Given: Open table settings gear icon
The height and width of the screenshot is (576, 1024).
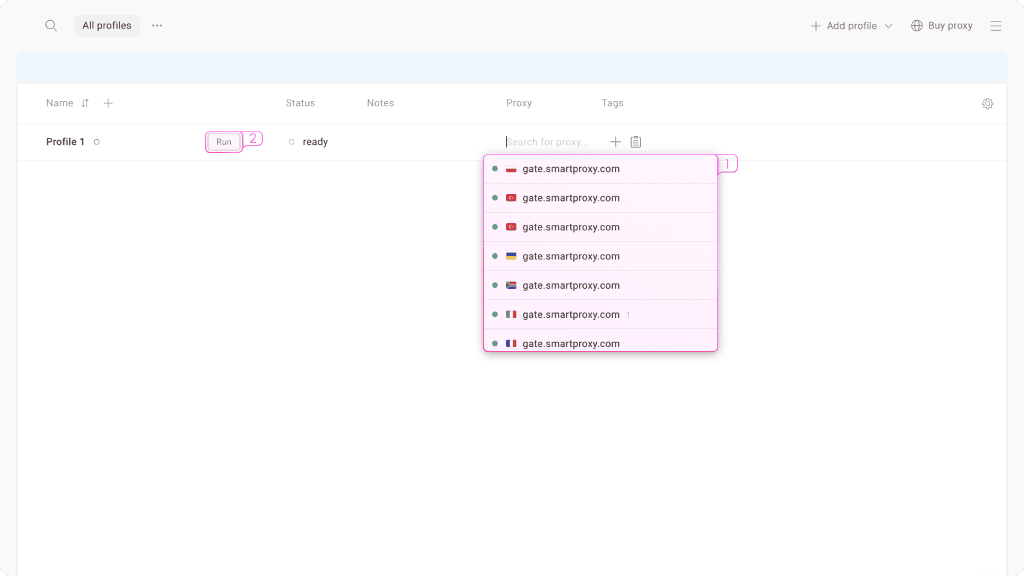Looking at the screenshot, I should pos(987,104).
